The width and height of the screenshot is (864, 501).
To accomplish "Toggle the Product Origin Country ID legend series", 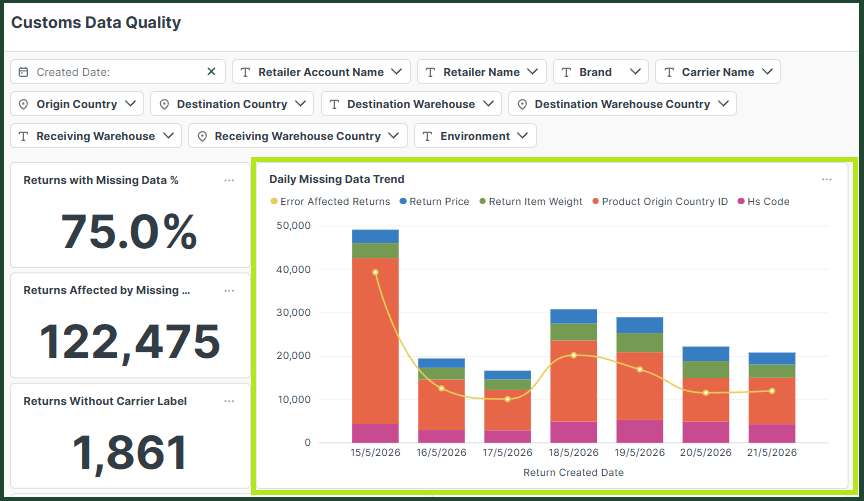I will click(x=660, y=202).
